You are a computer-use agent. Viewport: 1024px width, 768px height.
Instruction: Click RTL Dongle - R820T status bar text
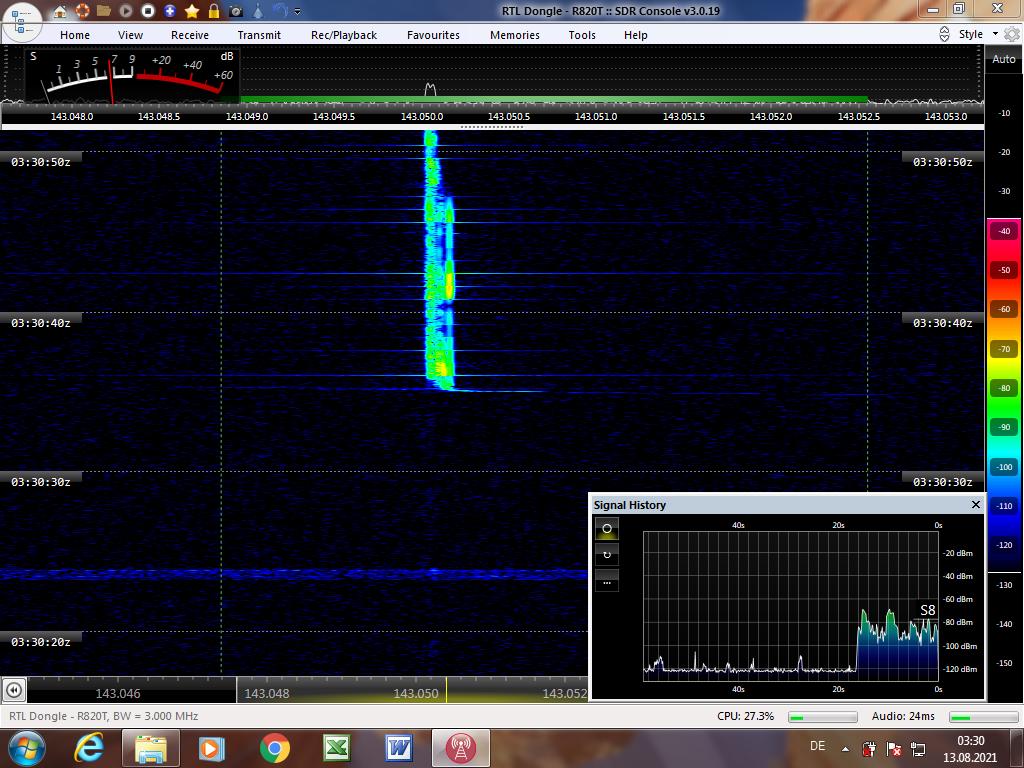[103, 716]
